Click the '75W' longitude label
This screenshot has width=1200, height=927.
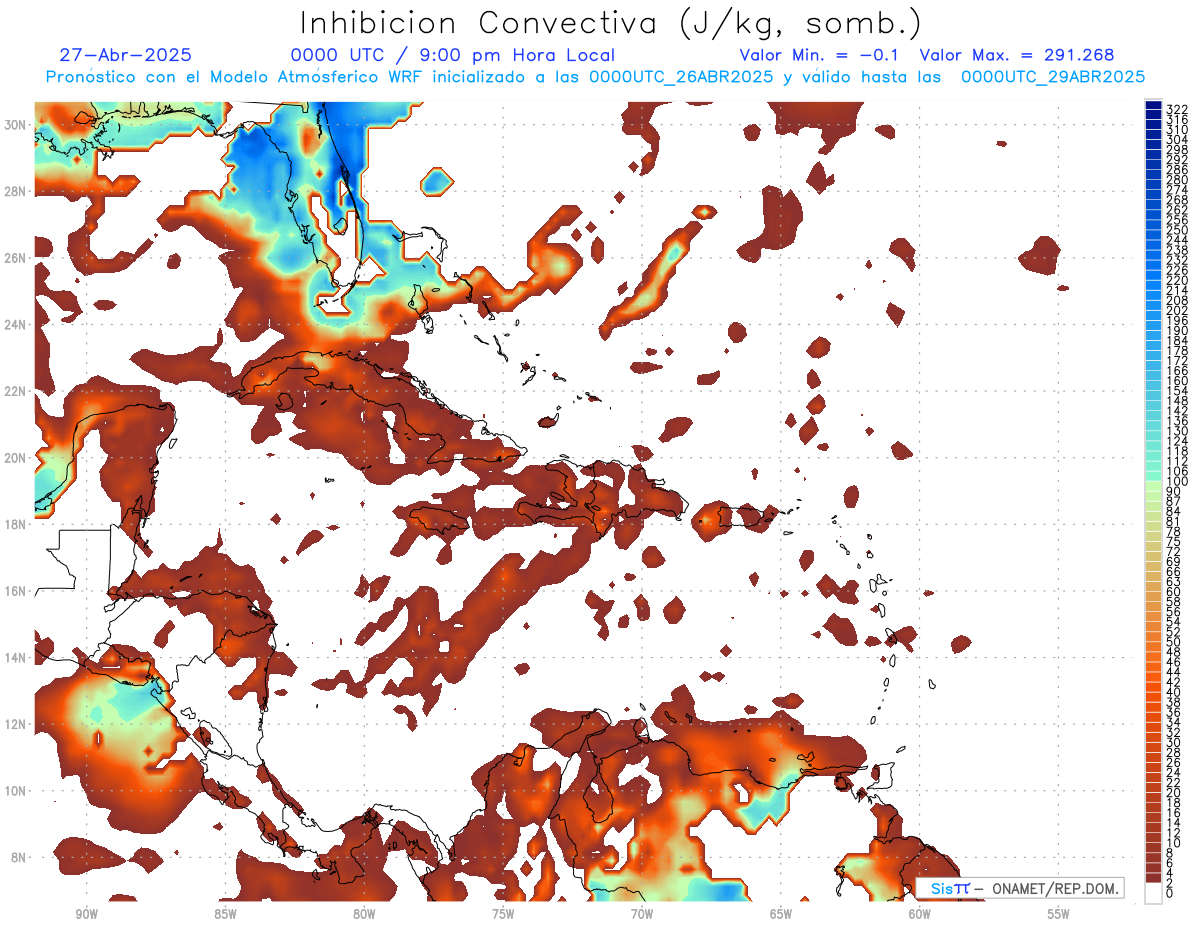tap(503, 915)
